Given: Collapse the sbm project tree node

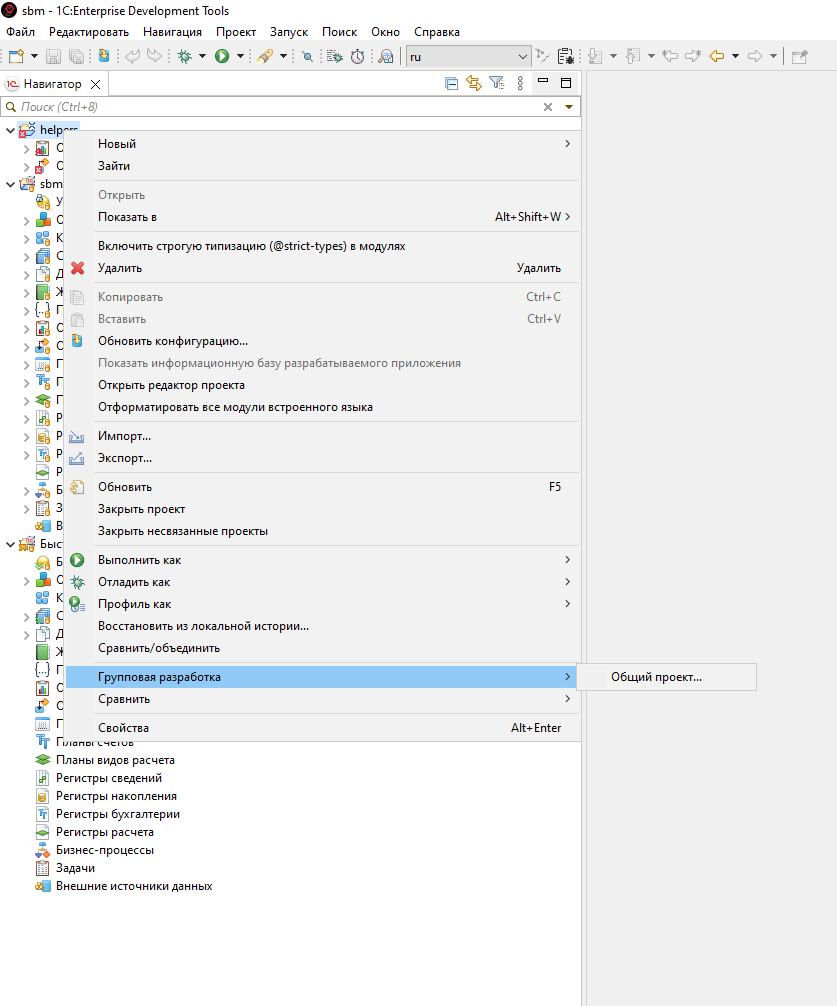Looking at the screenshot, I should tap(10, 184).
